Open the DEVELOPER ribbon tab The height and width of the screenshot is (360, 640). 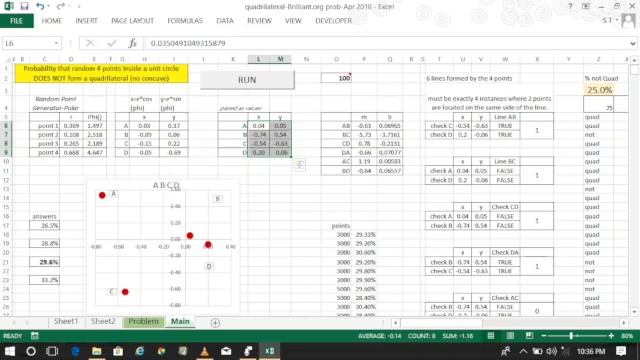(333, 21)
